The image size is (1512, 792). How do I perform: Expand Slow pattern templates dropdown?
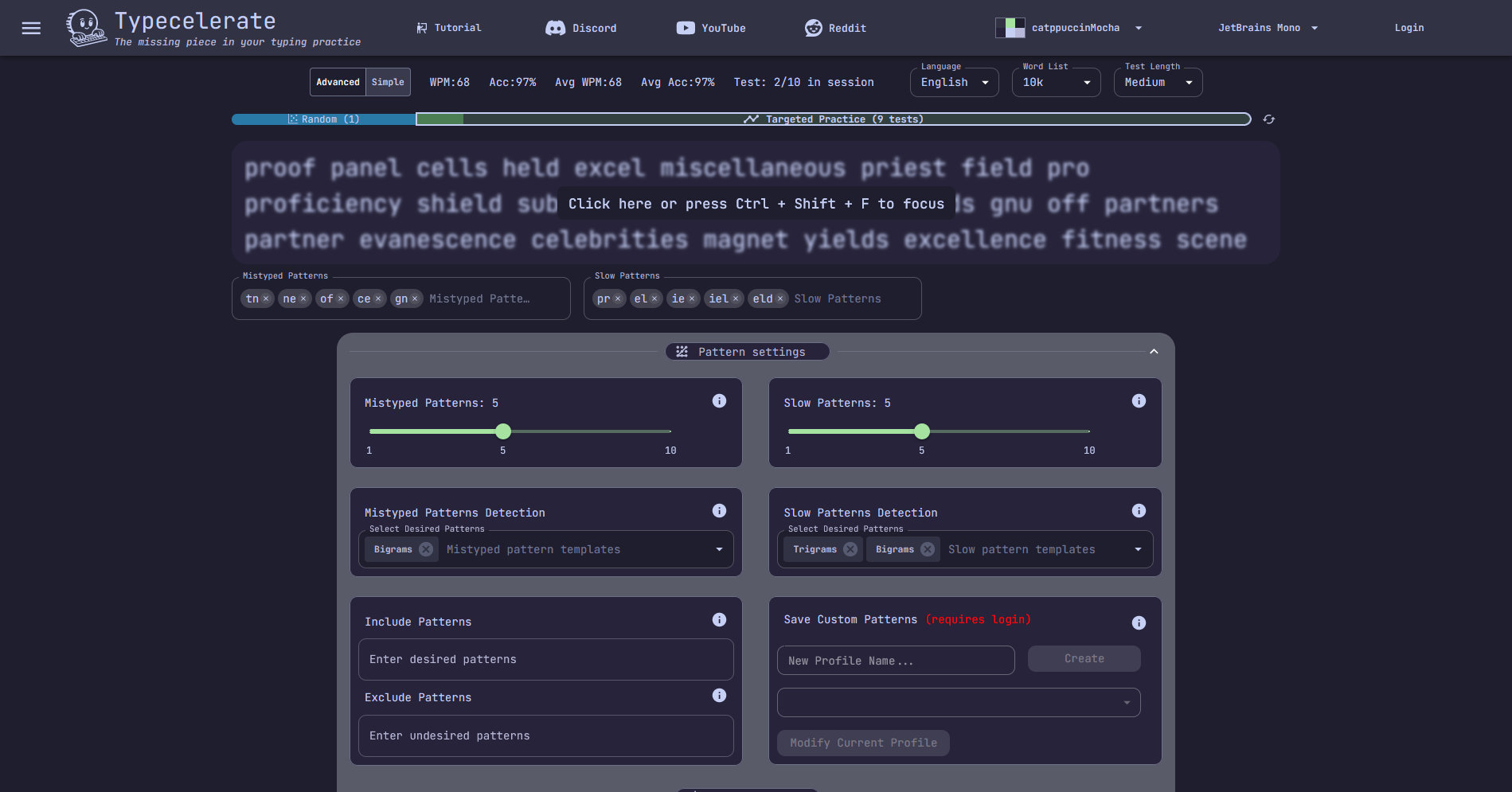tap(1138, 549)
